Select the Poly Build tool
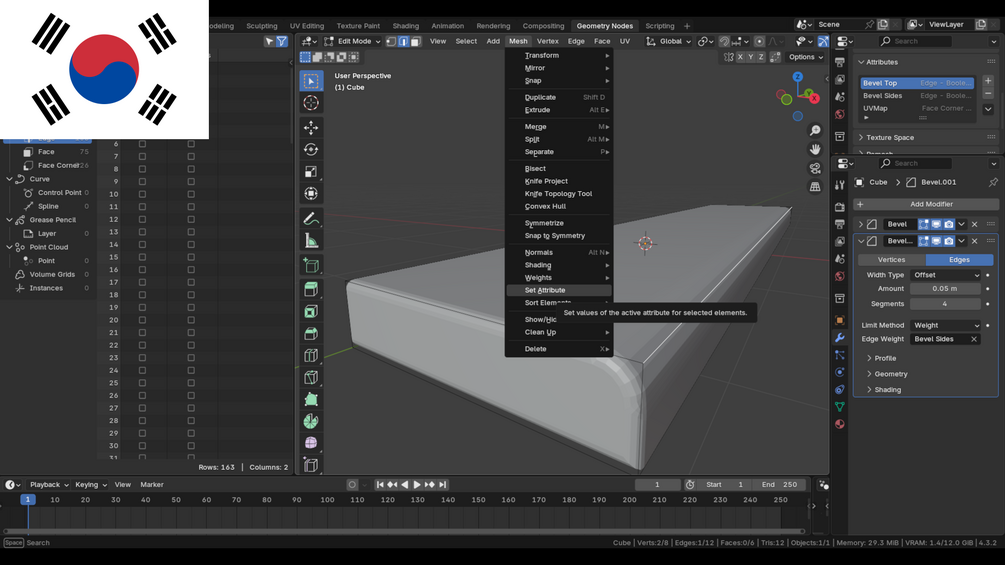Viewport: 1005px width, 565px height. click(x=311, y=399)
